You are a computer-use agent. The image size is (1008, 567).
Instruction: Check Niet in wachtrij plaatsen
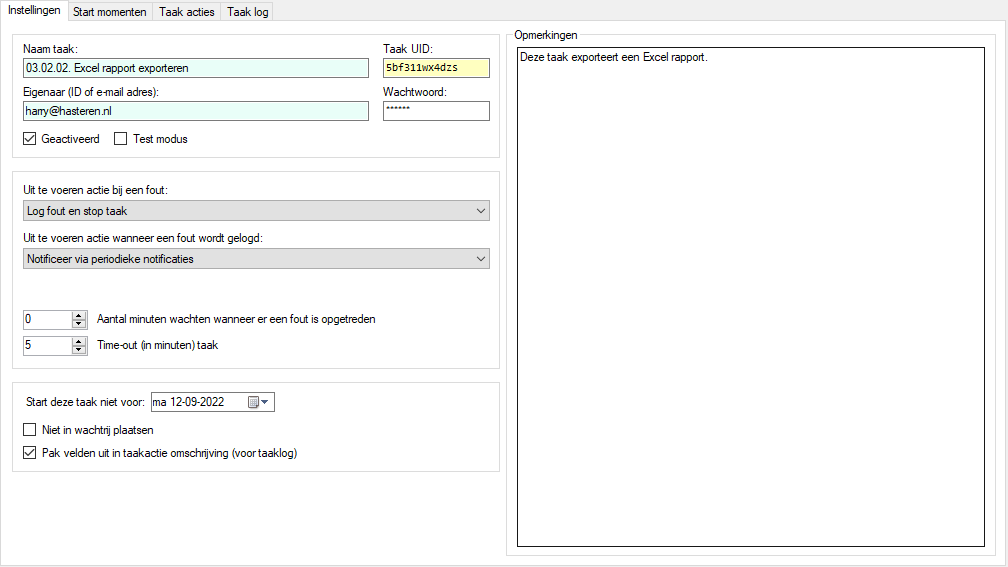coord(30,430)
